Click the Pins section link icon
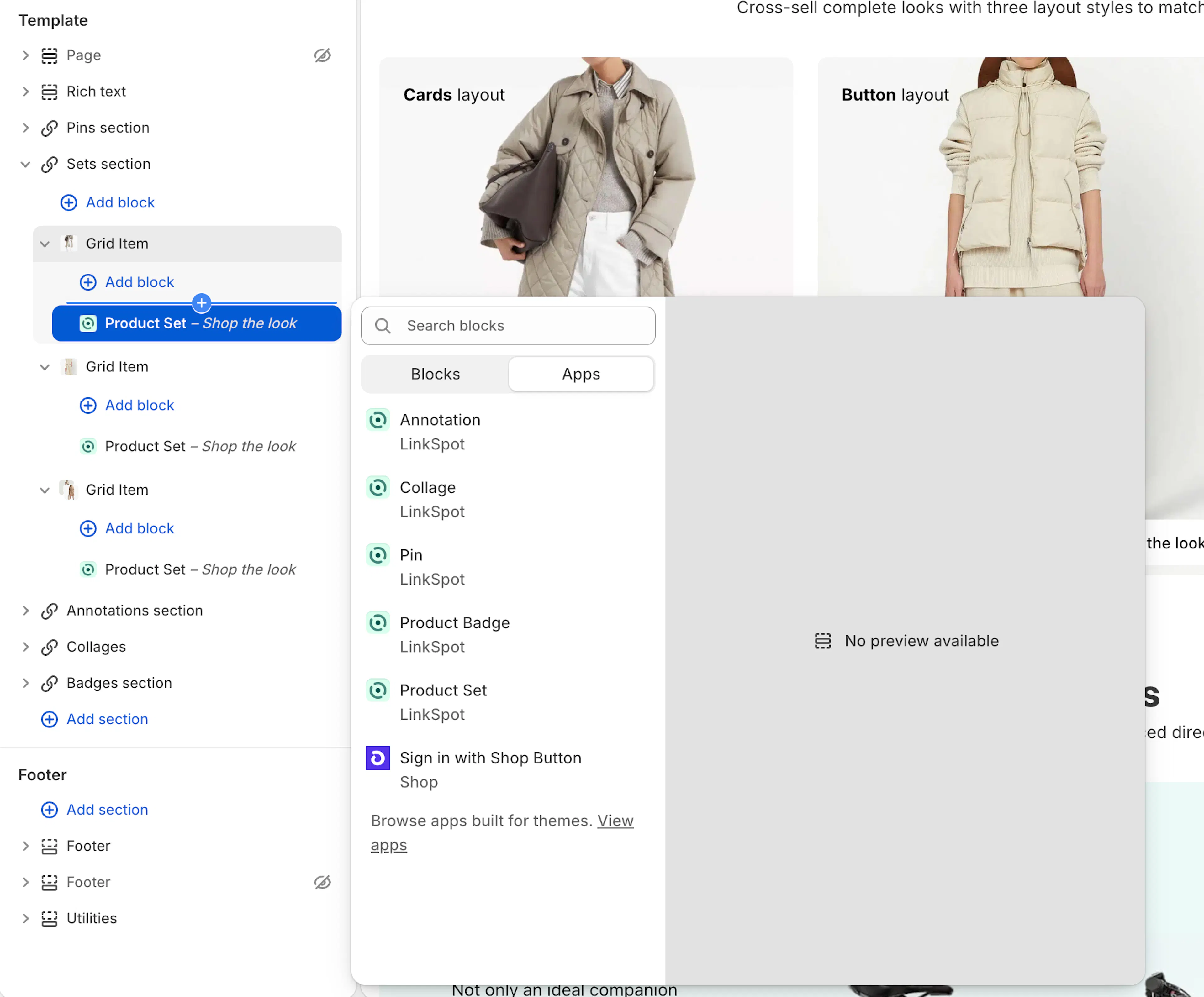 49,128
